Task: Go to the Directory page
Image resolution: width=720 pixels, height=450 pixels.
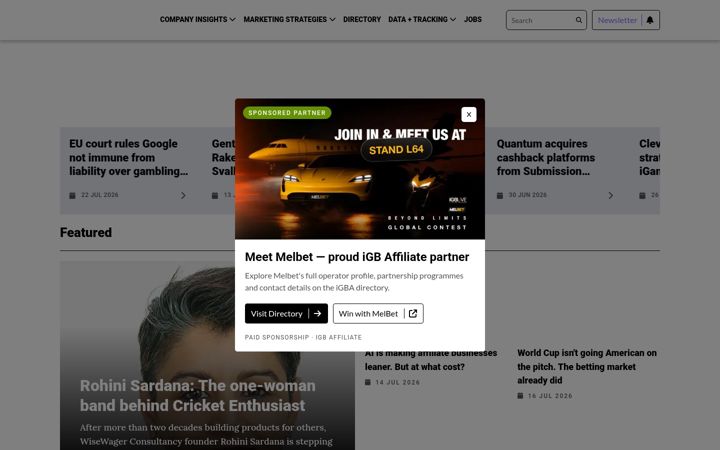Action: point(362,19)
